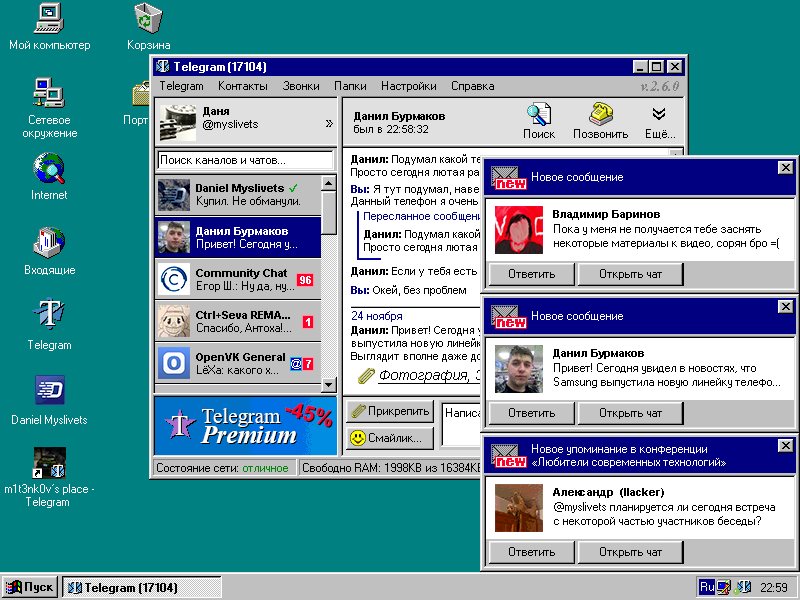The height and width of the screenshot is (600, 800).
Task: Click Открыть чат in Александр (llacker) notification
Action: 630,552
